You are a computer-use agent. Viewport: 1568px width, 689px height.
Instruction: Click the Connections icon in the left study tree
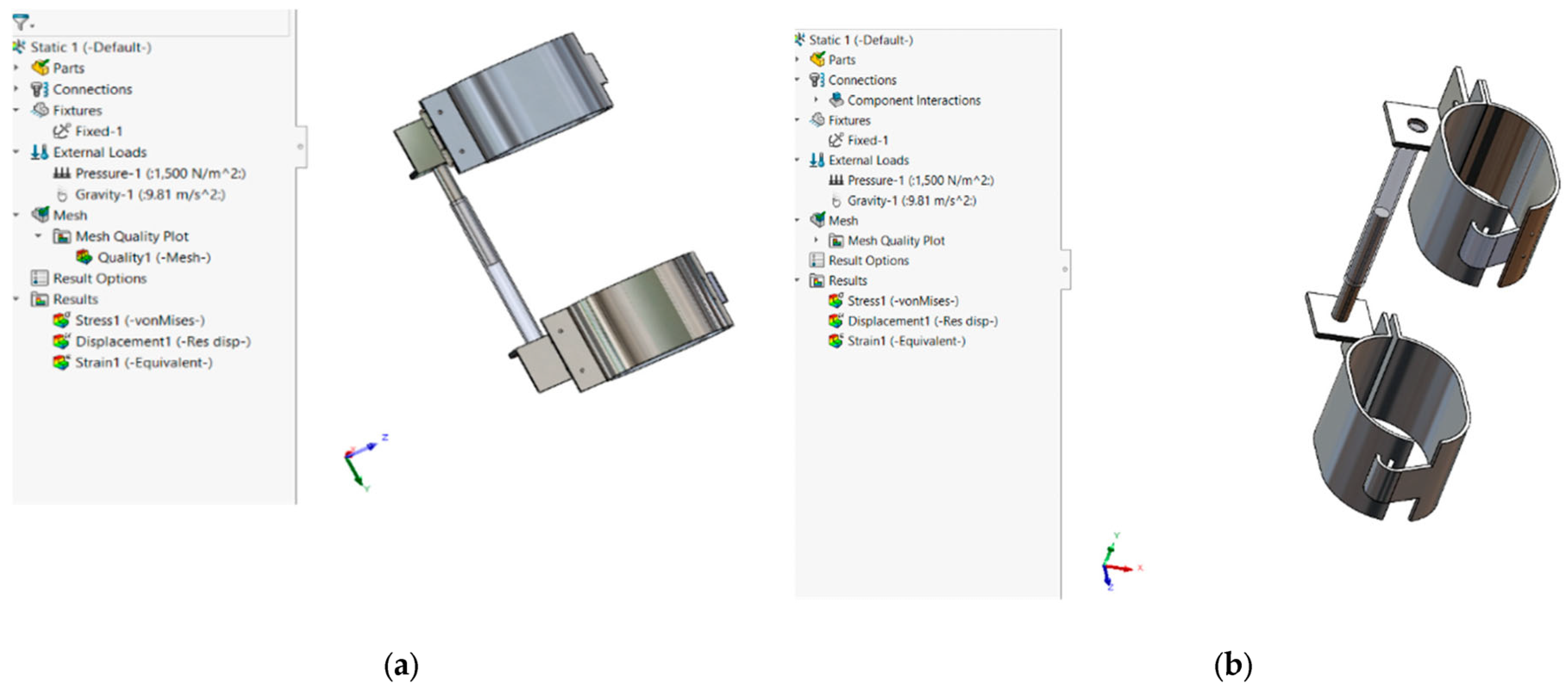click(40, 90)
